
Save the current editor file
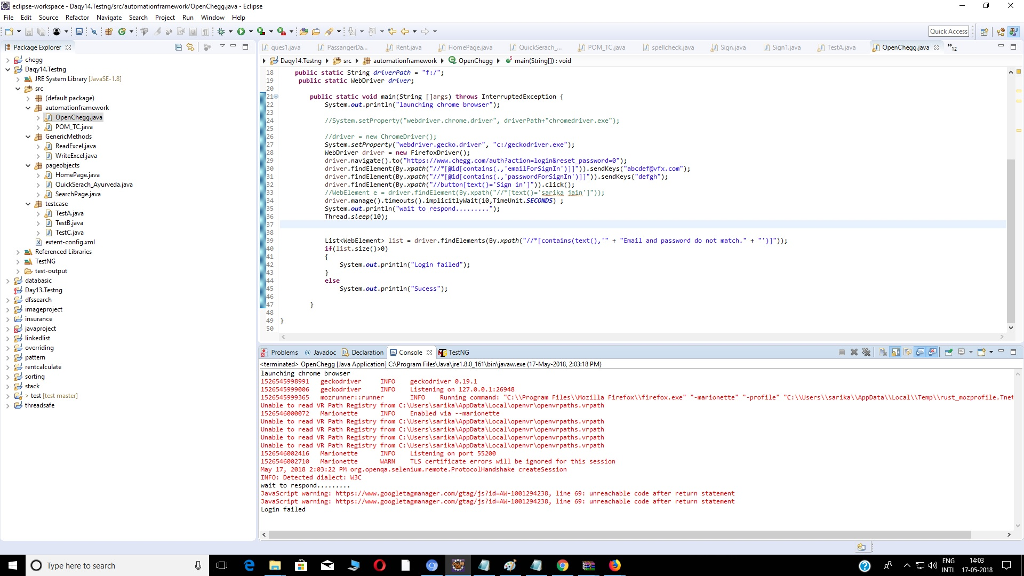point(28,34)
